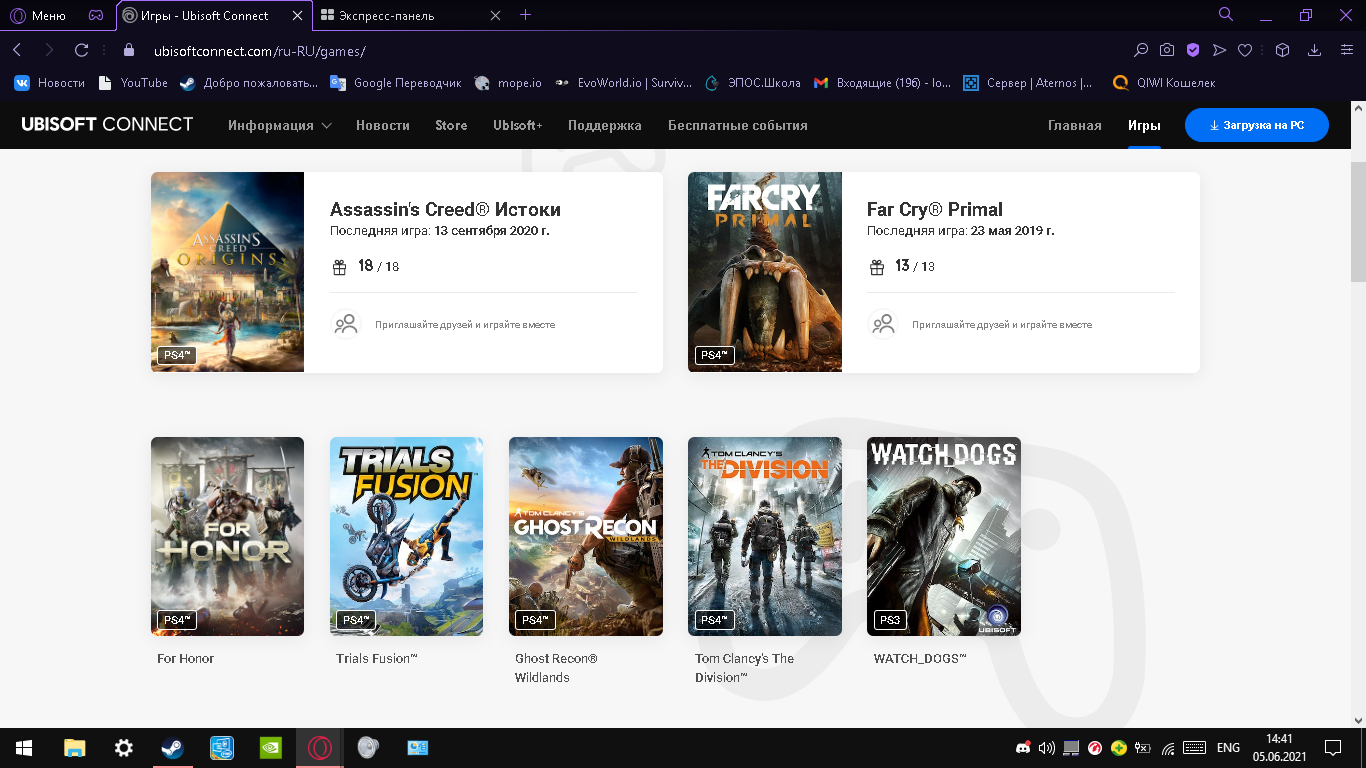Open the ЭПОС.Школа bookmark
The image size is (1366, 768).
coord(753,83)
